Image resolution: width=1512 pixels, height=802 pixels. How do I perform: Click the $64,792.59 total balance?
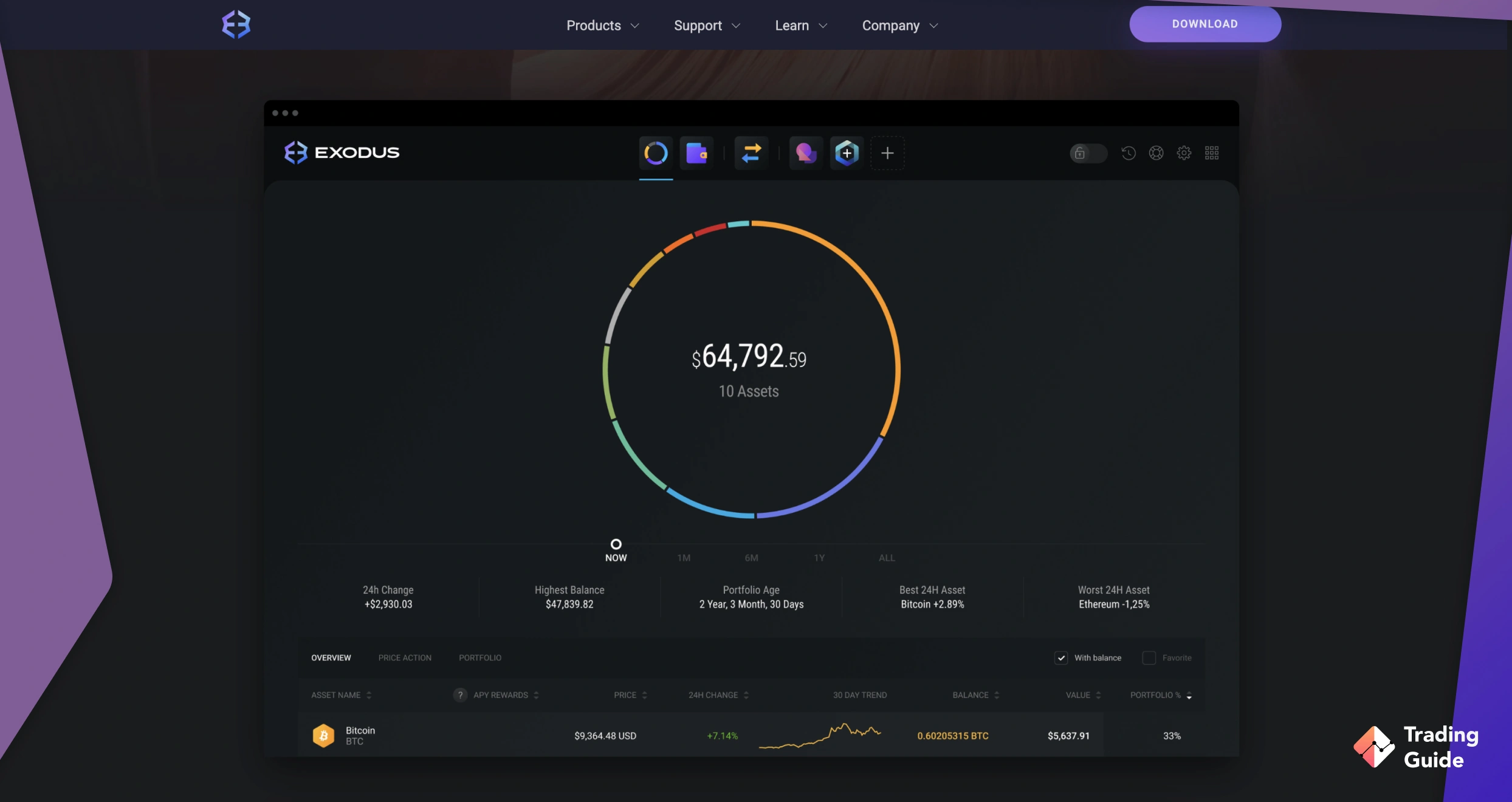[749, 356]
